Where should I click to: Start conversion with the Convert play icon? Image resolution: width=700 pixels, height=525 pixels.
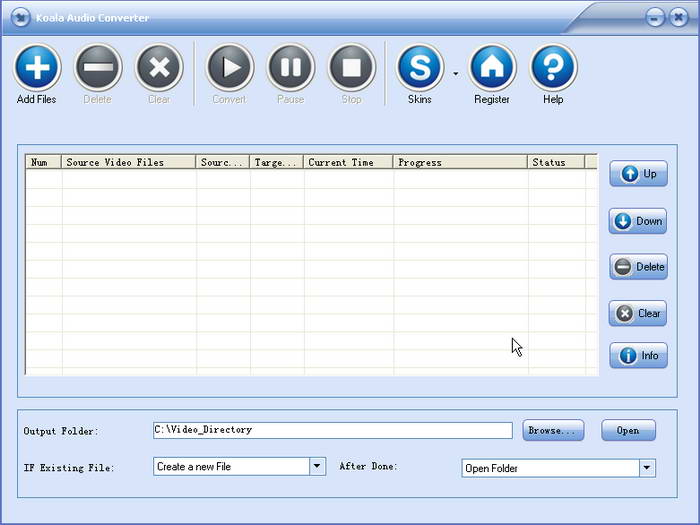(229, 68)
